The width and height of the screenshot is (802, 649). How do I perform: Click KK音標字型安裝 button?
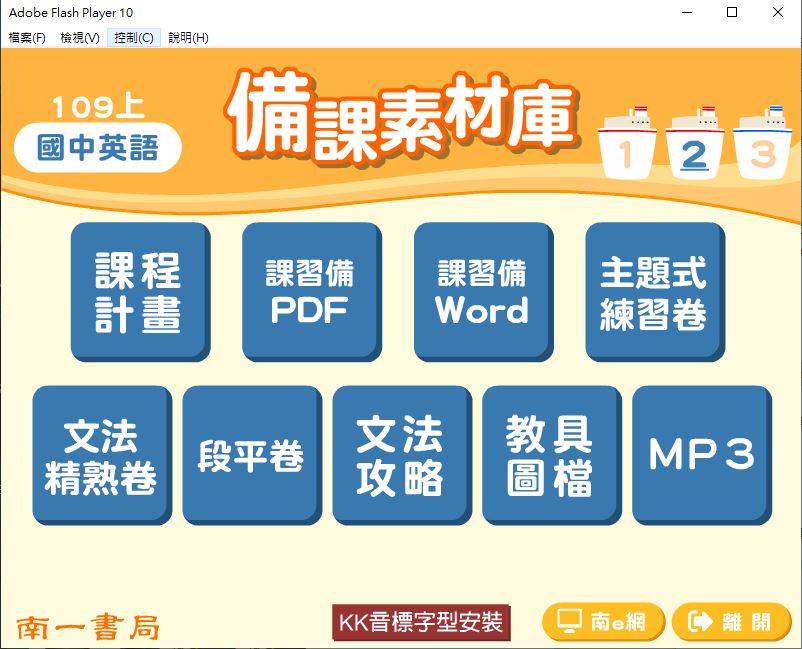(x=421, y=622)
